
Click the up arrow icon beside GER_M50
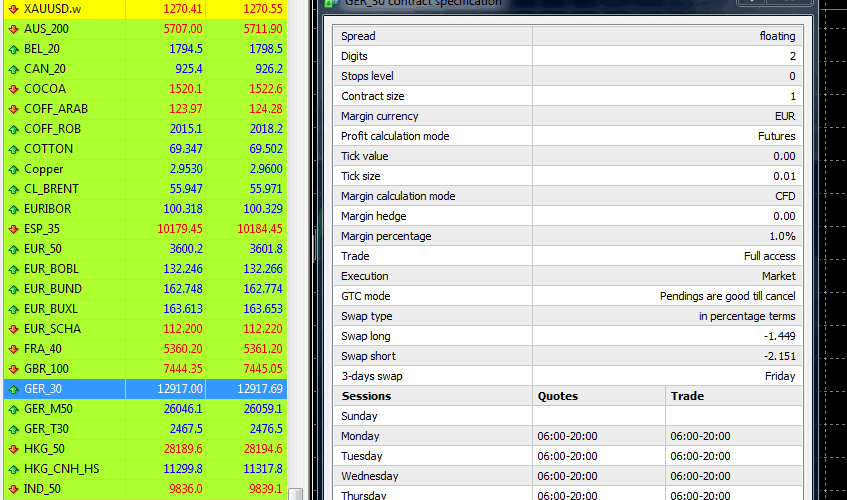click(x=14, y=409)
